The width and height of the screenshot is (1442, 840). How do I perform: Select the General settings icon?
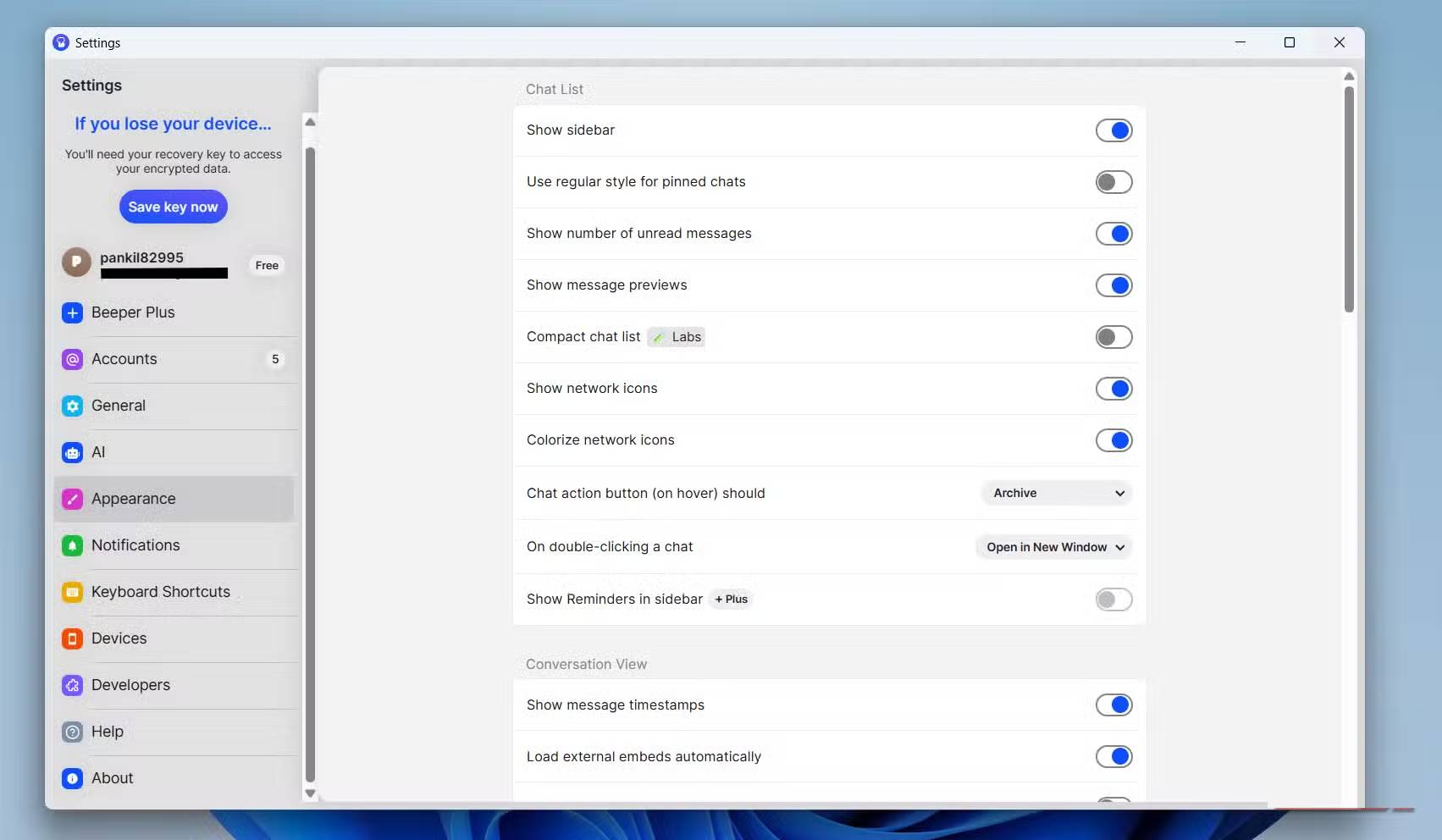72,406
